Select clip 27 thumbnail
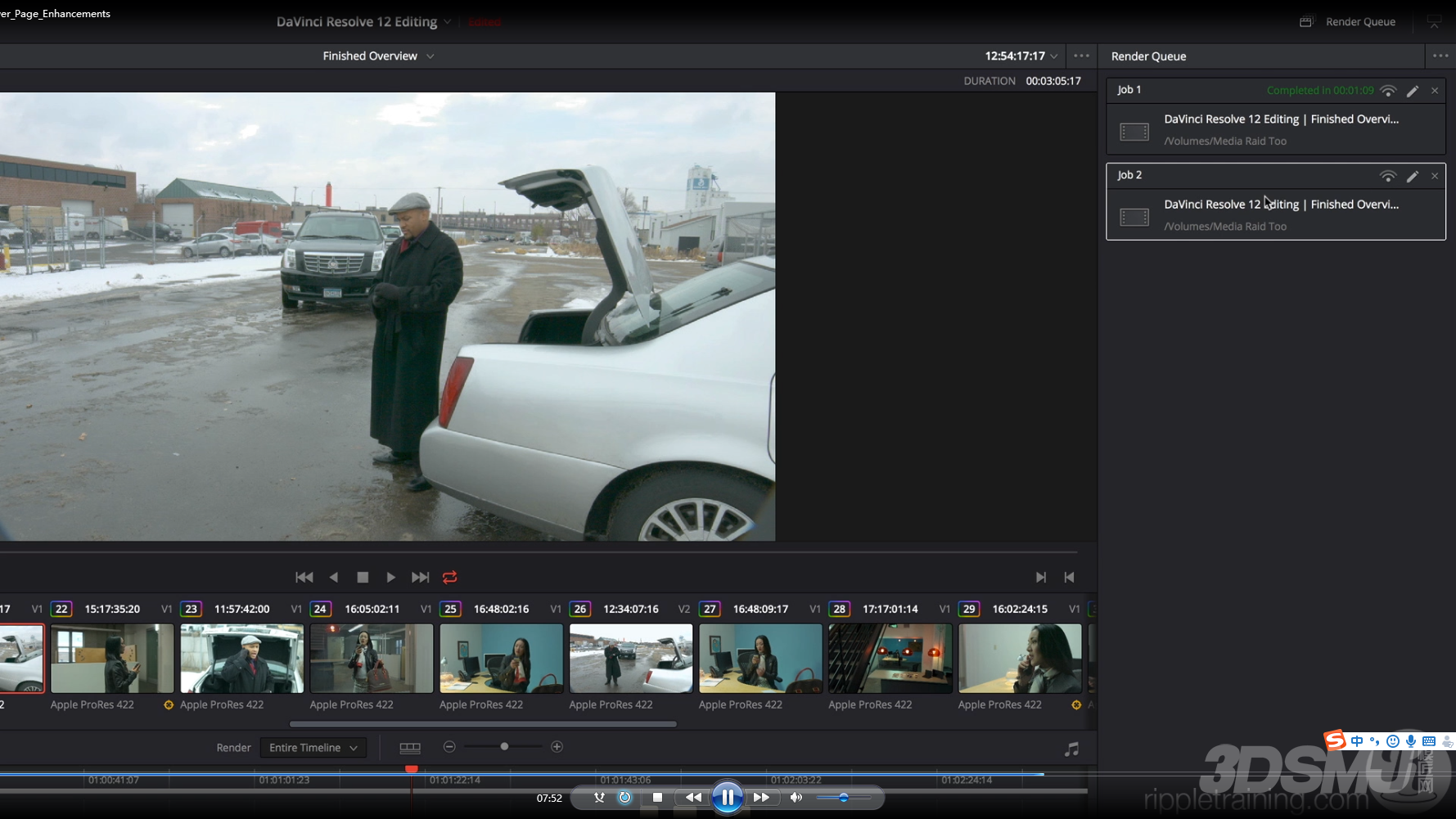 [760, 659]
